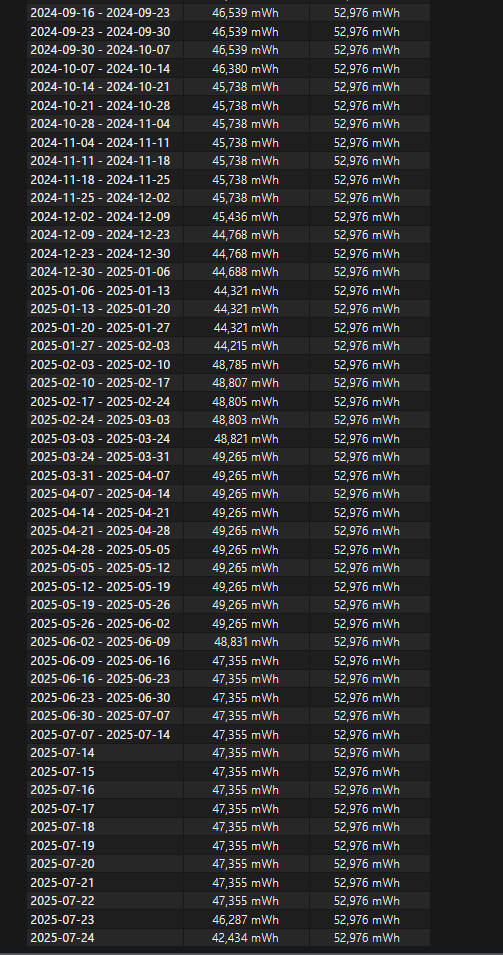Screen dimensions: 503x955
Task: Click the 42,434 mWh capacity value
Action: [x=245, y=938]
